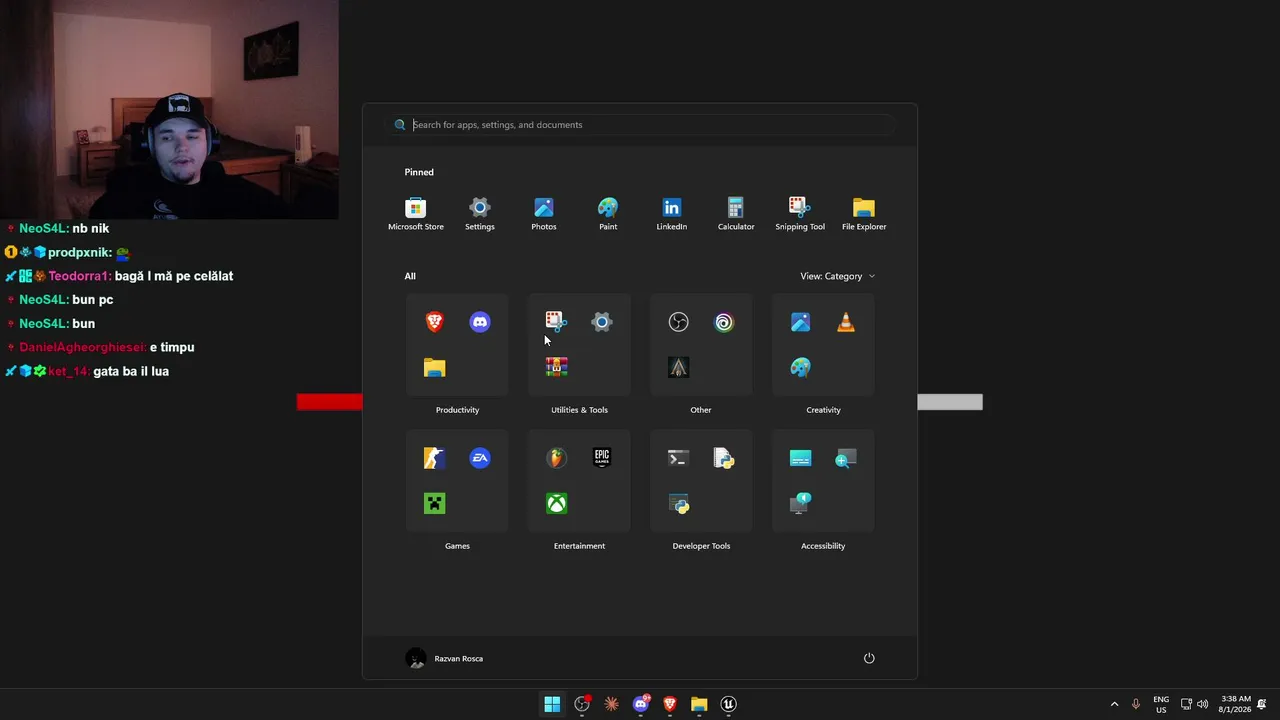Open Discord in the Productivity group

coord(480,322)
